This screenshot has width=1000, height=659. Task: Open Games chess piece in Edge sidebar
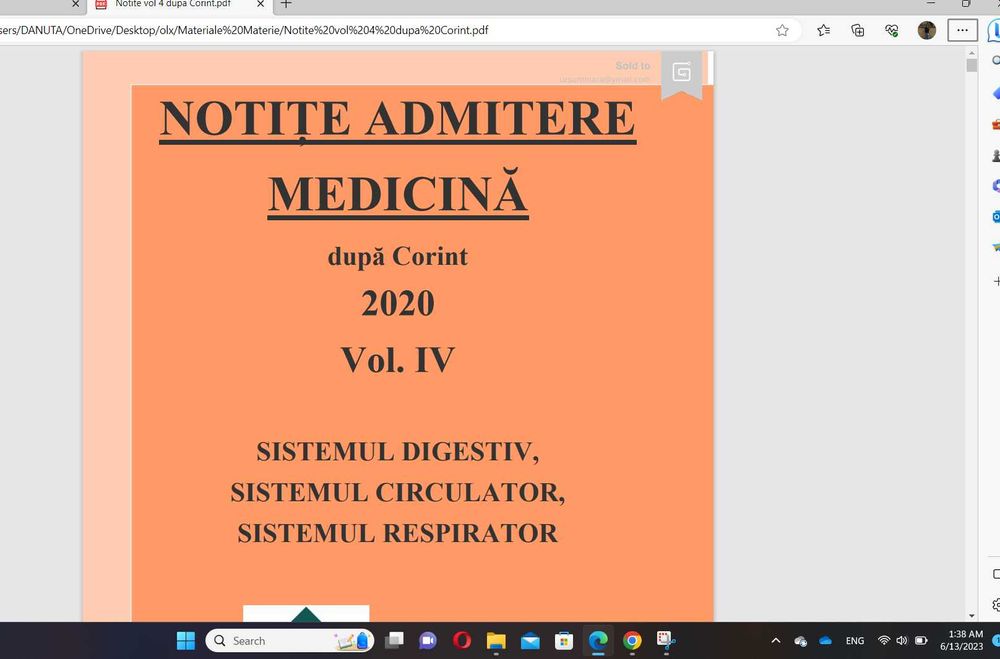996,155
